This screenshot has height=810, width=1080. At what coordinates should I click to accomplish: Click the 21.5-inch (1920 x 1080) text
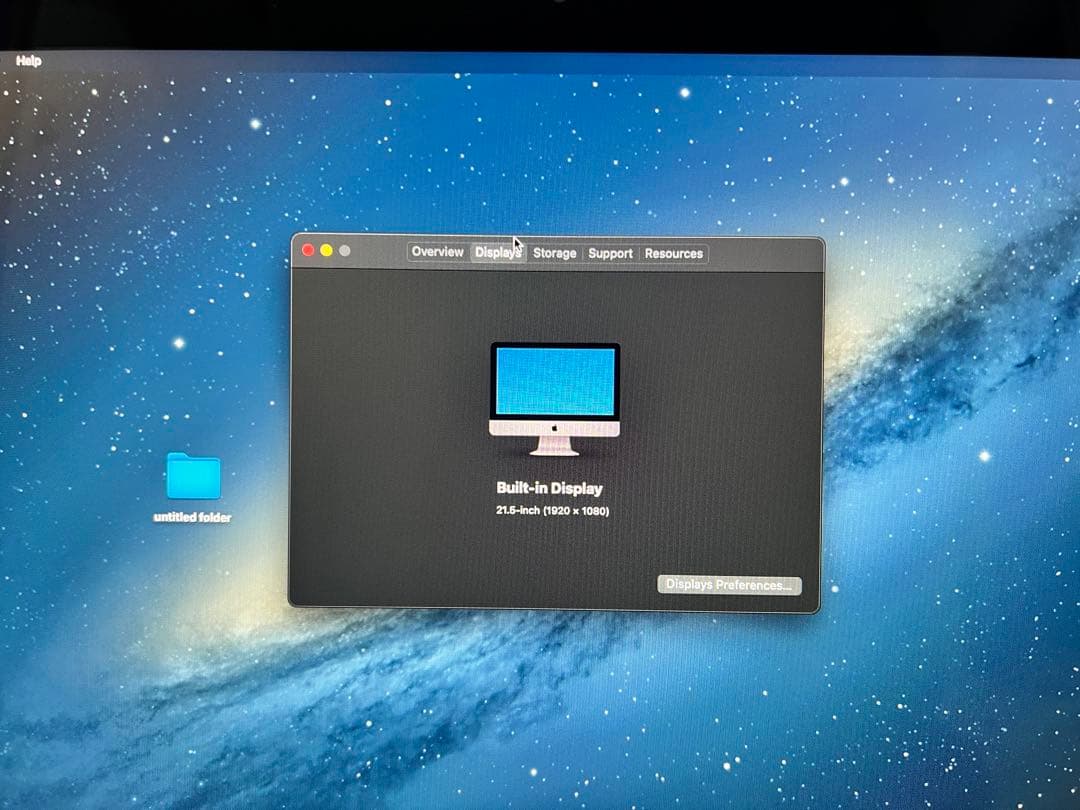click(x=553, y=510)
